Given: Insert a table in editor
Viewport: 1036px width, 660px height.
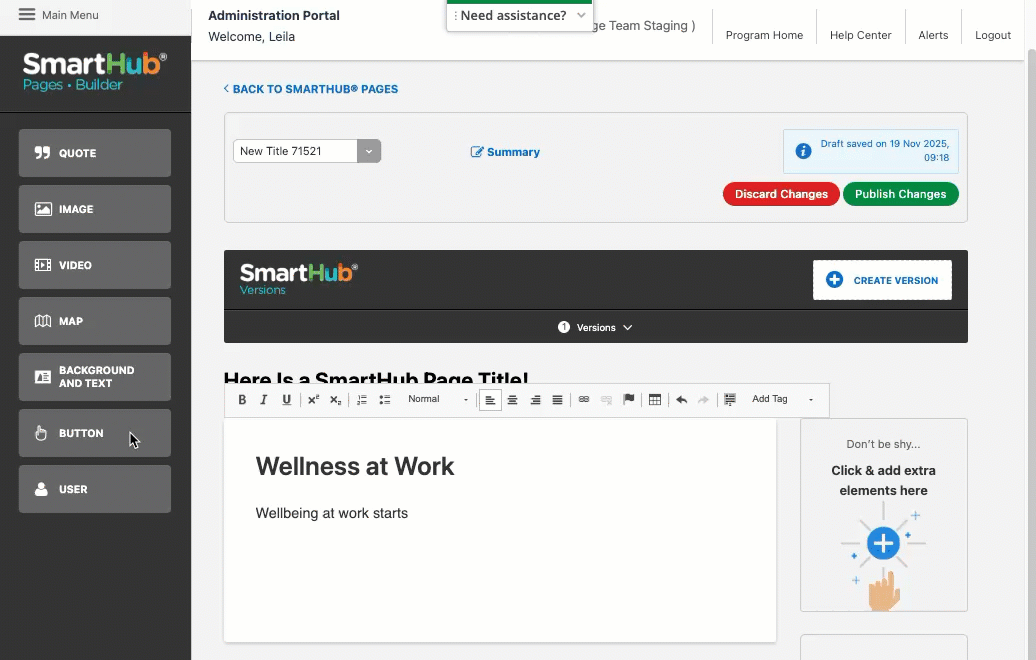Looking at the screenshot, I should pyautogui.click(x=655, y=400).
